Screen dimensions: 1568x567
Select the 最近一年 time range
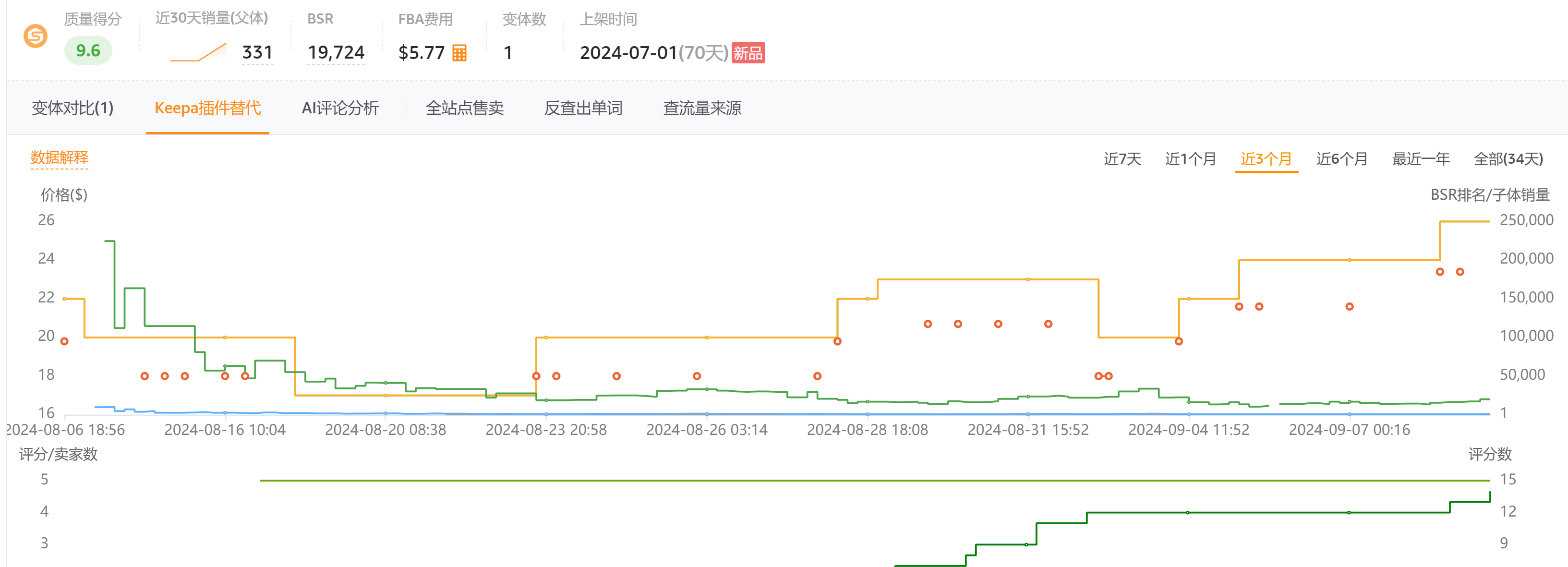coord(1421,159)
